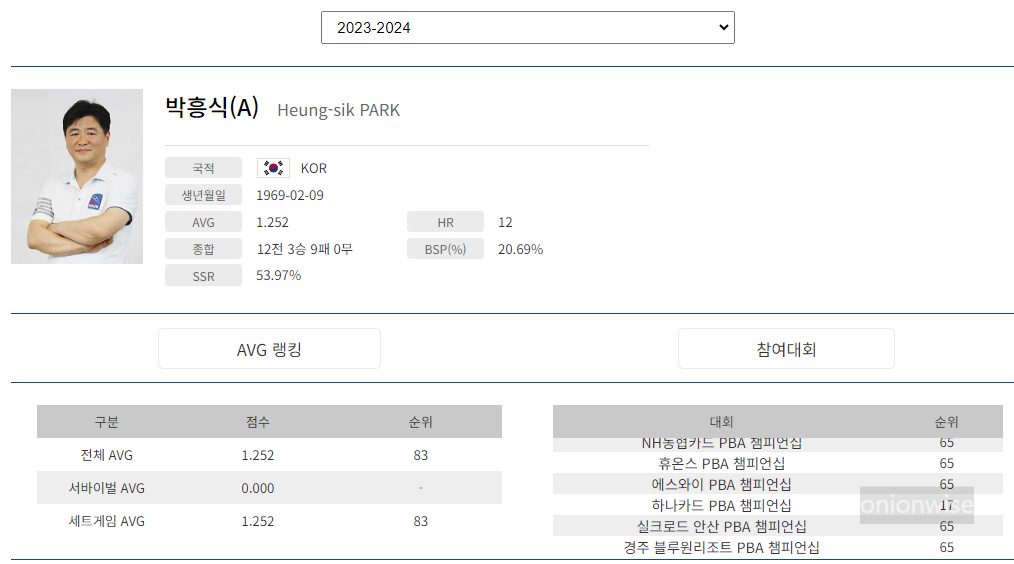Click the English name Heung-sik PARK
Viewport: 1014px width, 564px height.
[338, 111]
